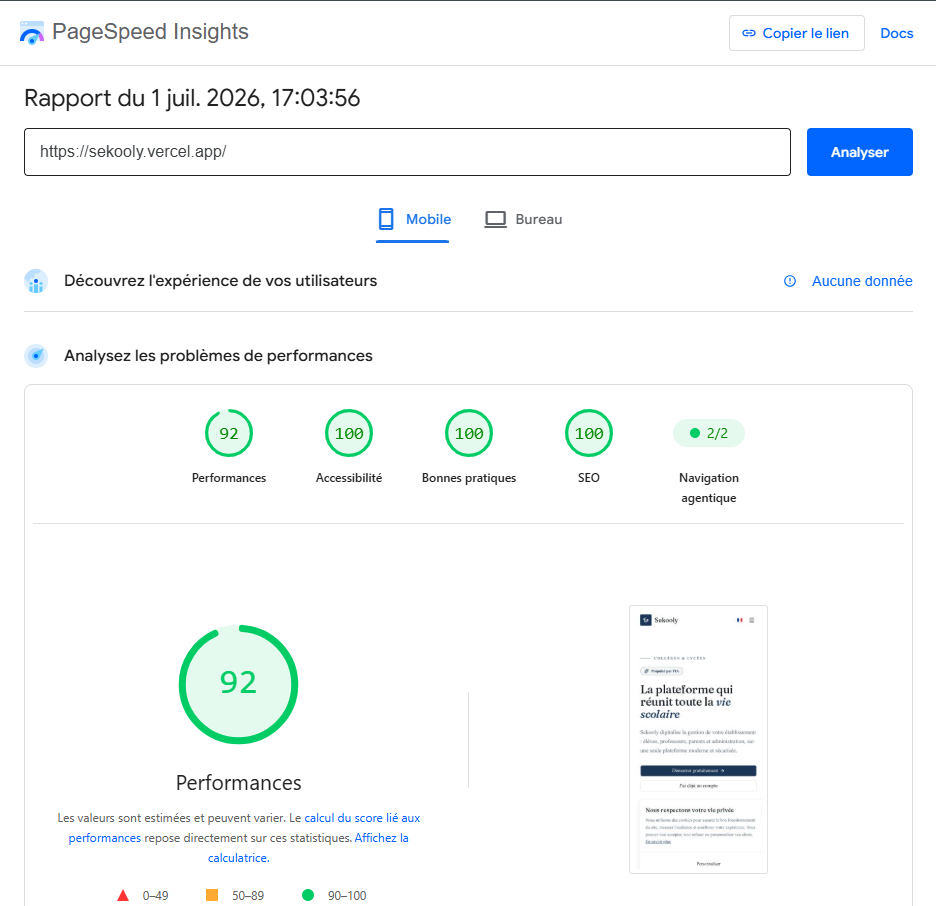Open the Performances 92 score gauge

tap(229, 433)
